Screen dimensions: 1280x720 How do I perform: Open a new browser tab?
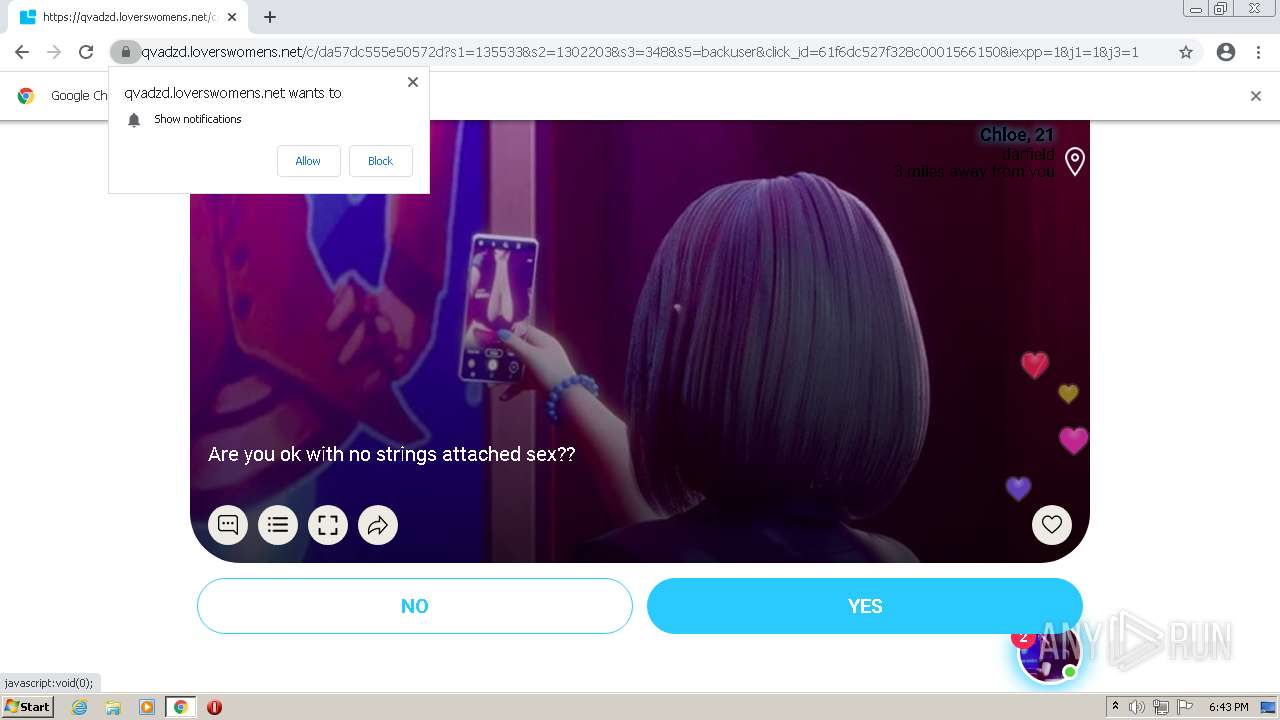coord(270,17)
